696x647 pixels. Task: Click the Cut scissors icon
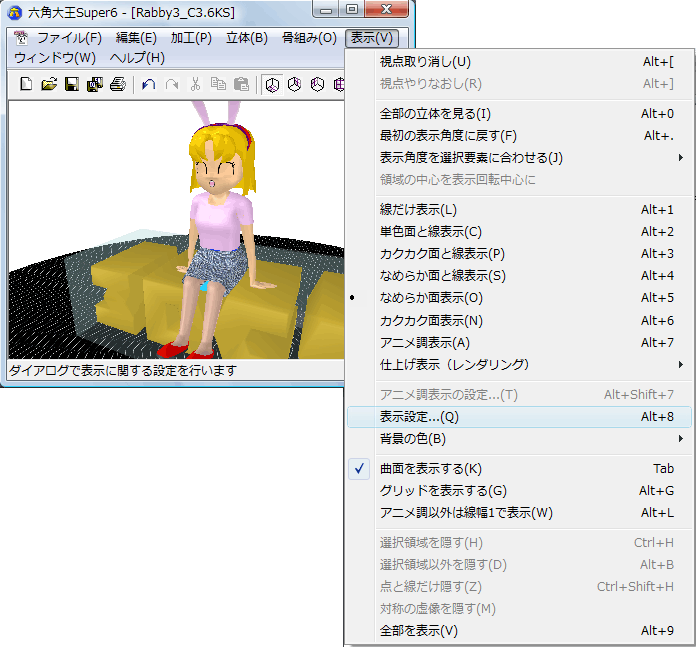tap(195, 84)
